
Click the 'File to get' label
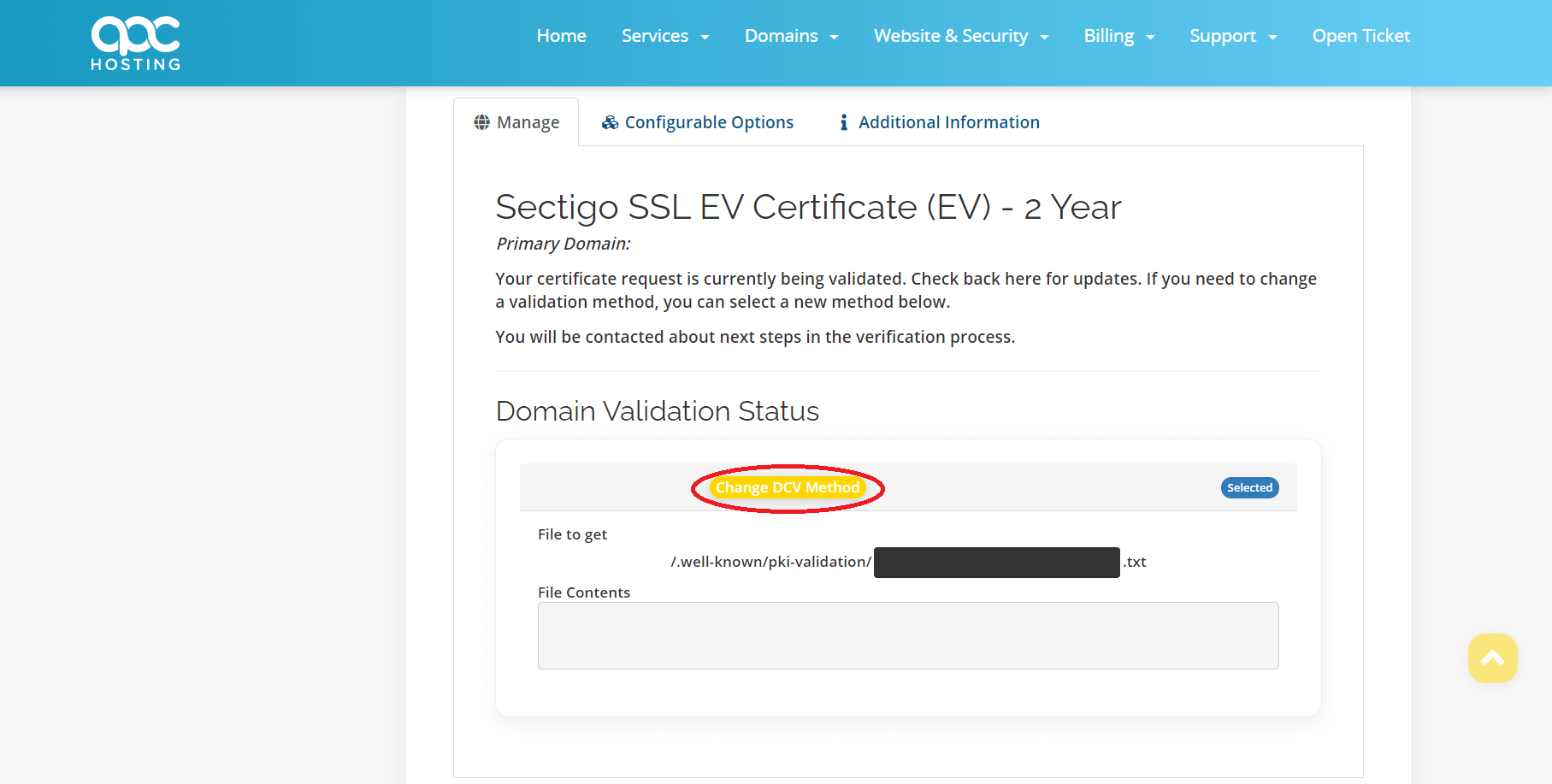tap(572, 534)
